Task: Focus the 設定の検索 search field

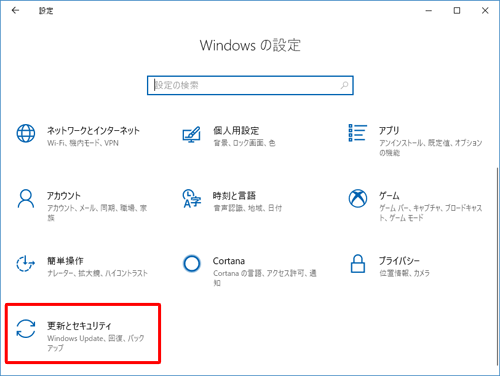Action: point(250,85)
